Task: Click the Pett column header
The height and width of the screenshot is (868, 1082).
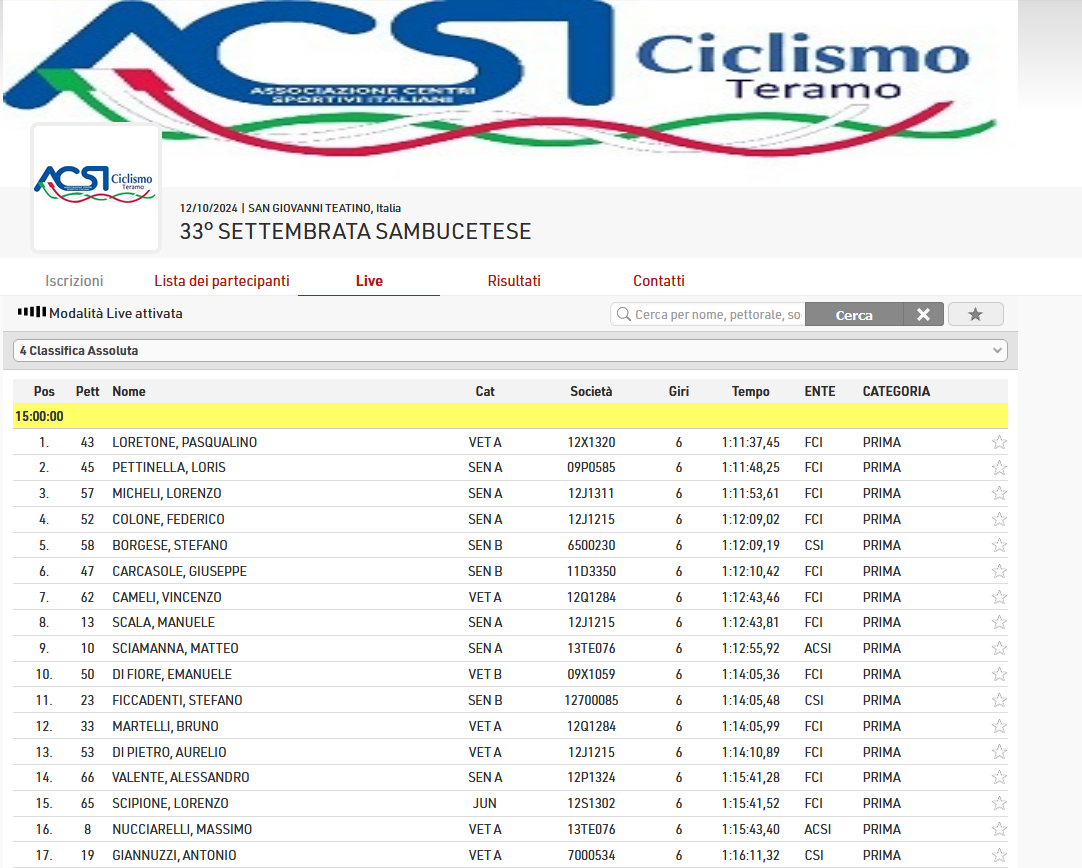Action: tap(88, 391)
